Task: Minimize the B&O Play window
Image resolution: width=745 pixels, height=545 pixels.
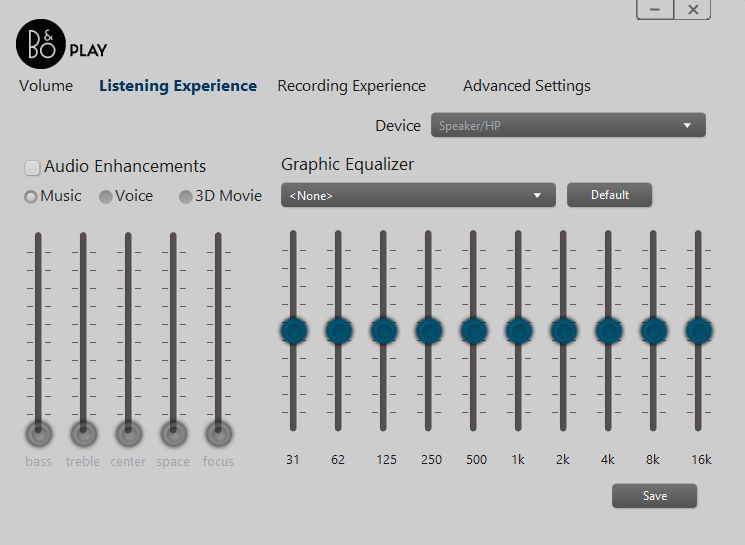Action: pyautogui.click(x=655, y=10)
